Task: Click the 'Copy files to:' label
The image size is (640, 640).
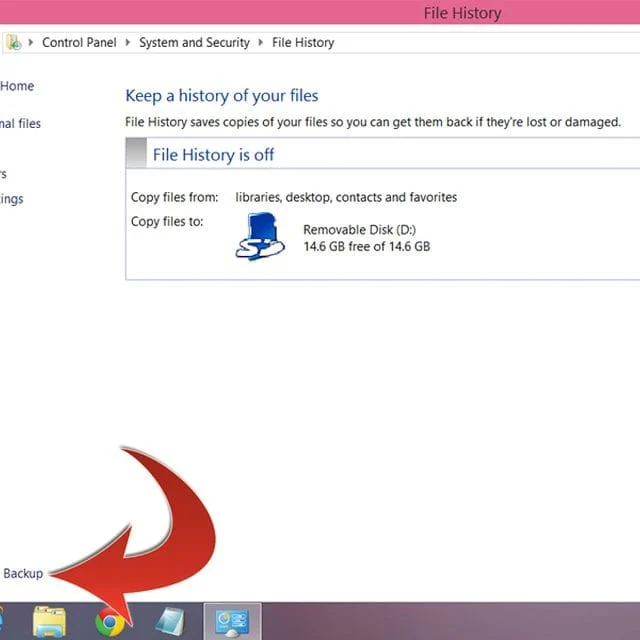Action: pos(167,221)
